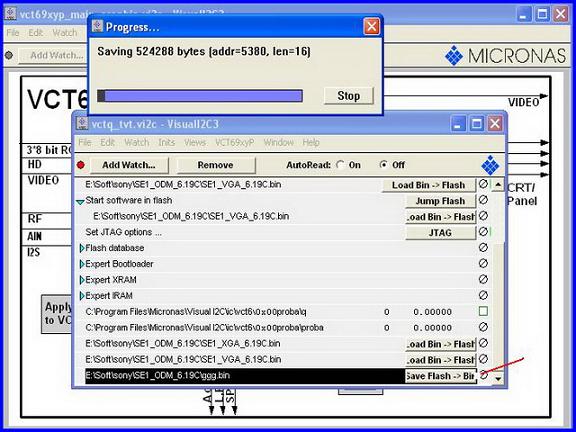Click the scrollbar down arrow in the watch list
Viewport: 576px width, 432px height.
click(x=498, y=378)
